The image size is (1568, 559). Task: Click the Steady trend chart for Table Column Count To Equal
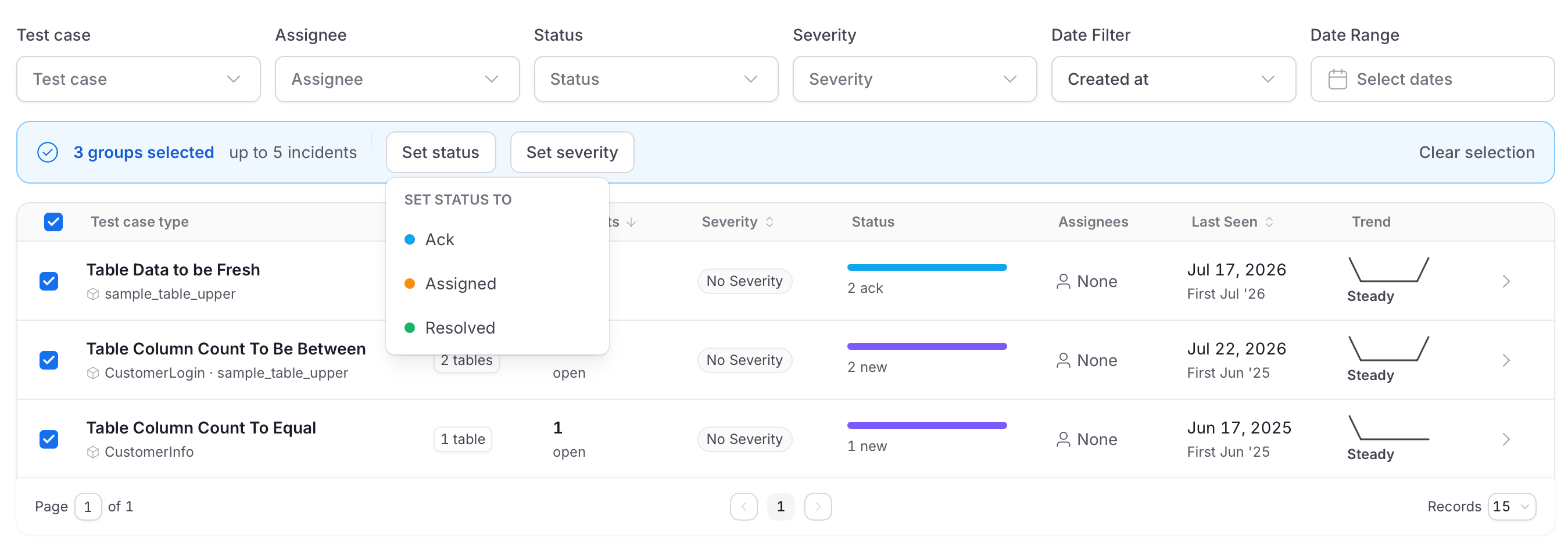[x=1388, y=428]
